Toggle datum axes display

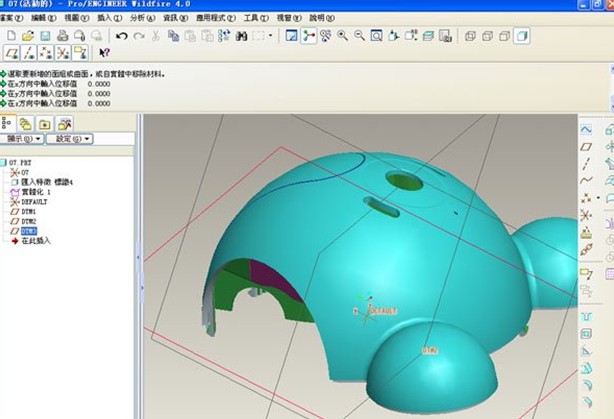point(29,53)
